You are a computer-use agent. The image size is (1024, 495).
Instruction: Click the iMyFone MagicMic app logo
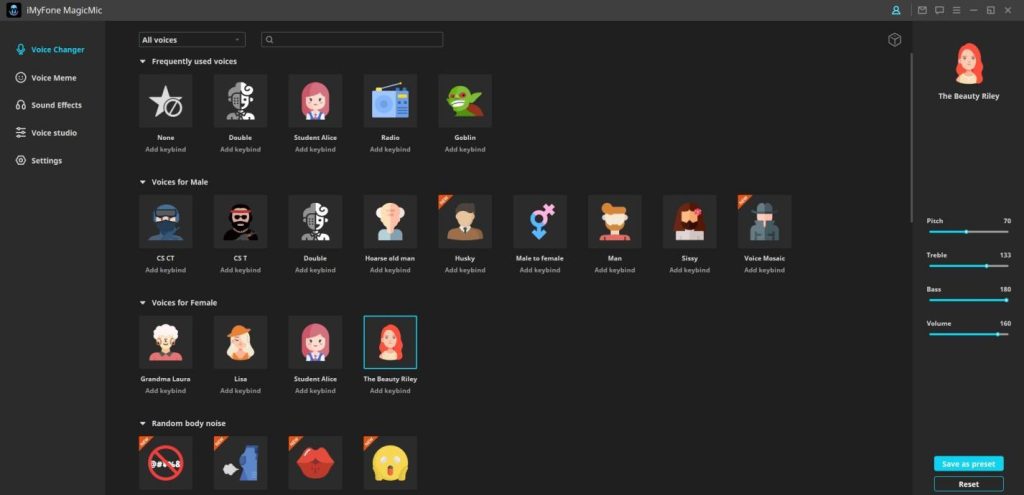point(14,10)
